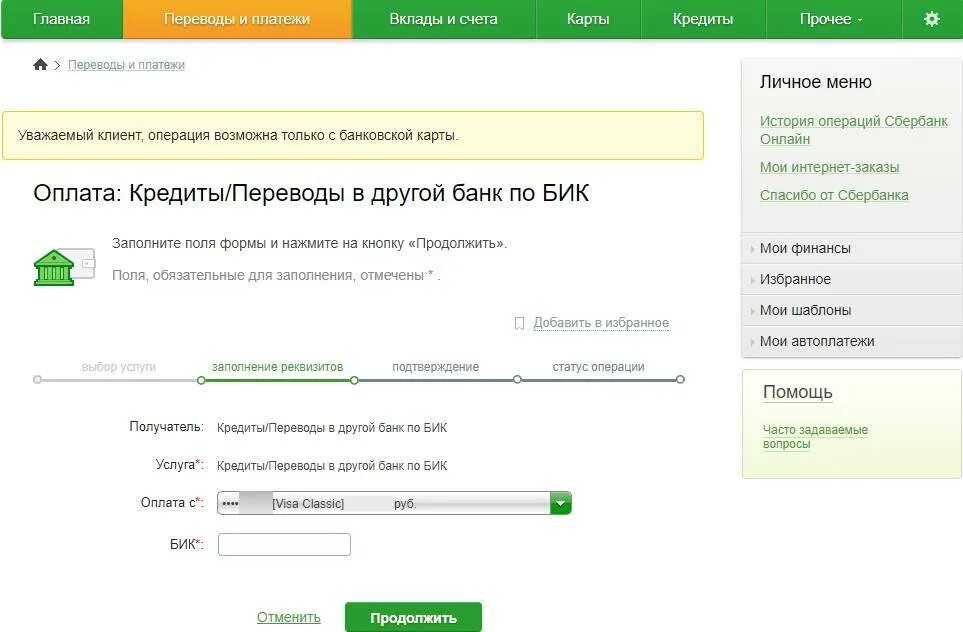Open the Главная tab
The image size is (963, 632).
point(61,19)
